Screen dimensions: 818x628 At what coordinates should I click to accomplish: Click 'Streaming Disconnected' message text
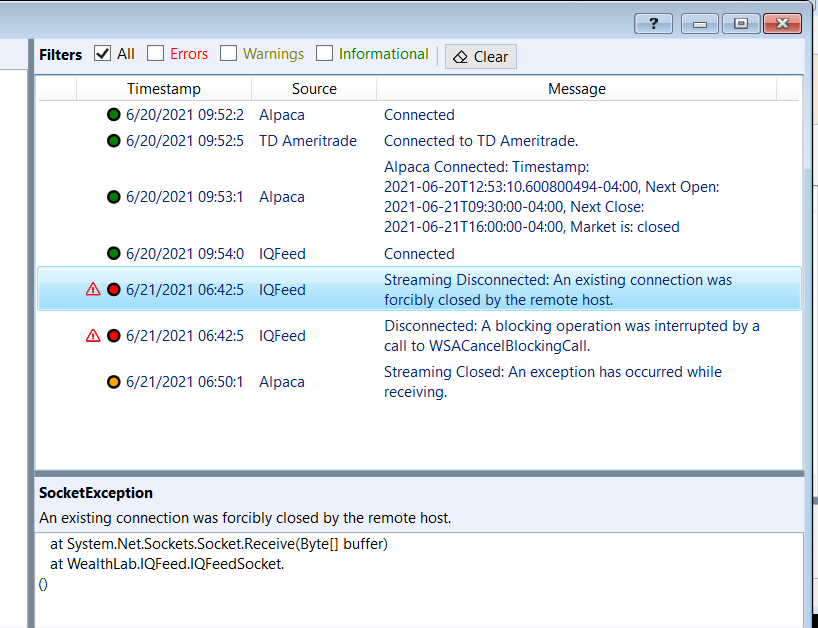tap(558, 289)
